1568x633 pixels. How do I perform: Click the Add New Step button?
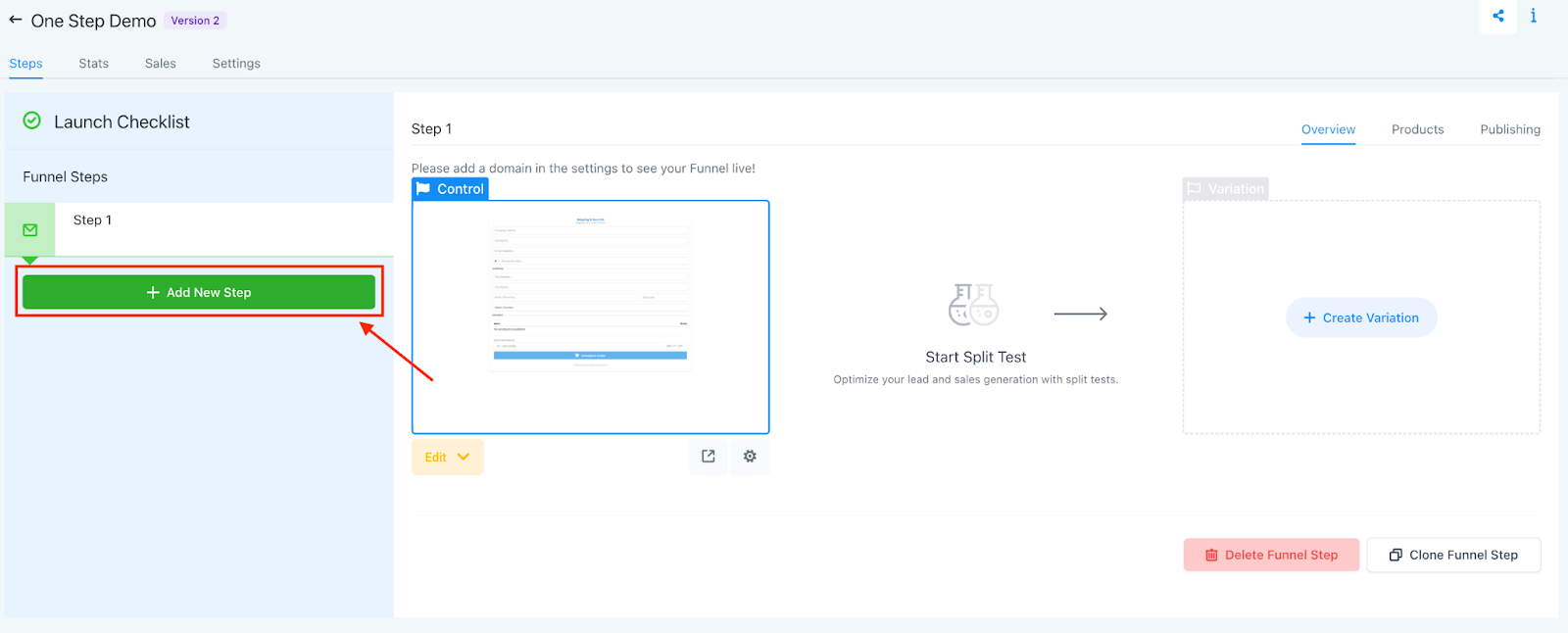(x=199, y=292)
